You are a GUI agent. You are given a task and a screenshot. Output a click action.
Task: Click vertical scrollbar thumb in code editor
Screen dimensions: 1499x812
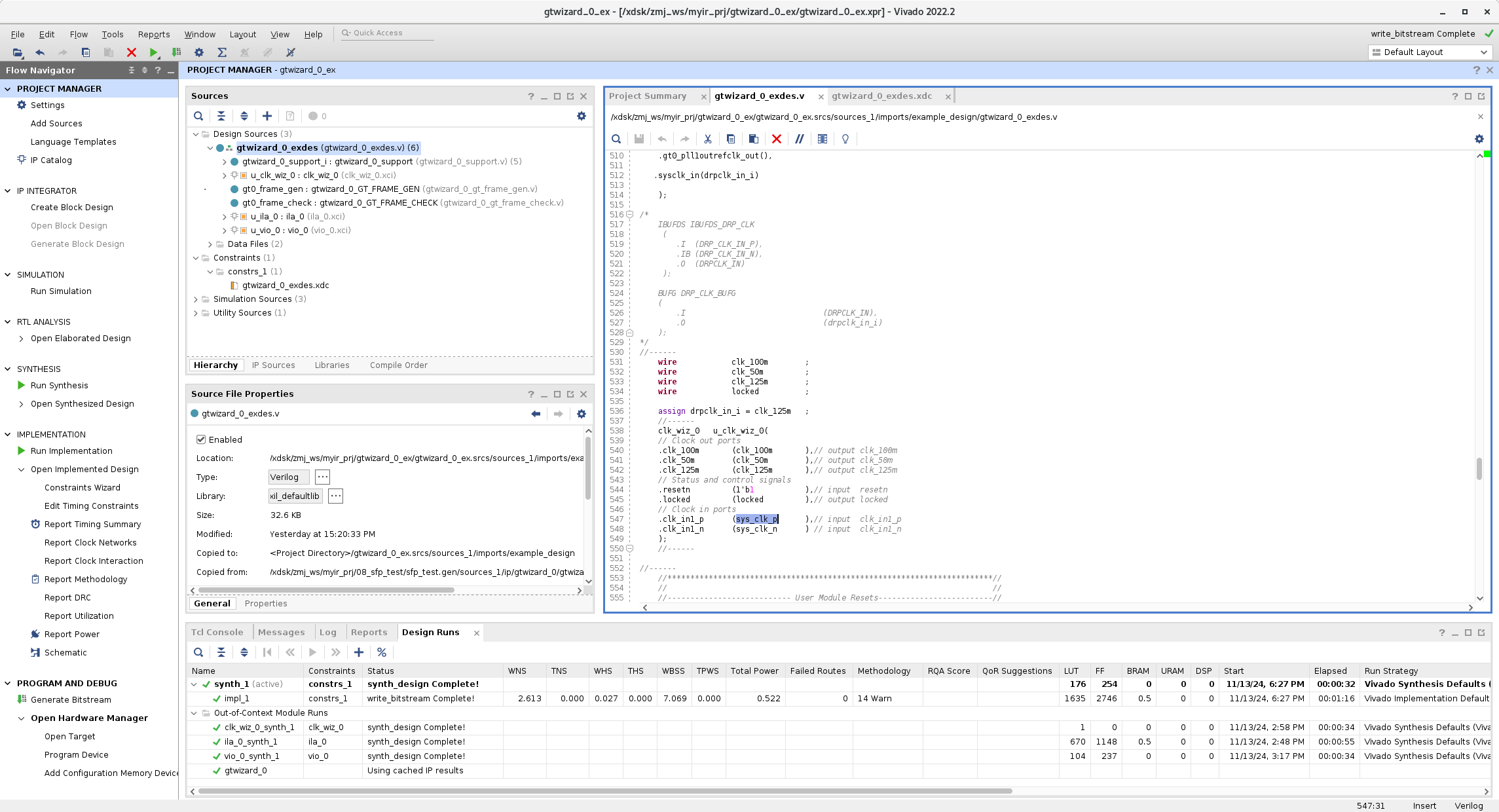coord(1479,468)
